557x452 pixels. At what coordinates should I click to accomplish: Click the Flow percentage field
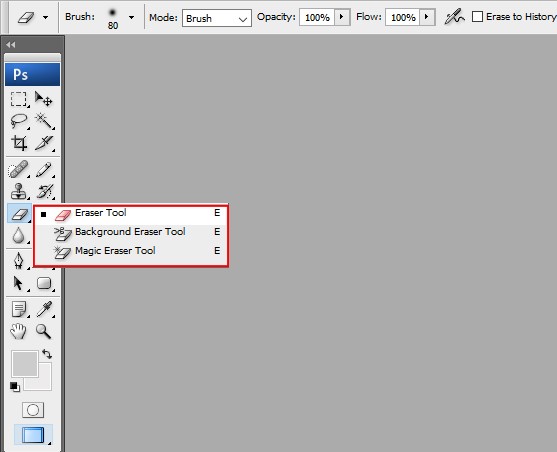[403, 17]
